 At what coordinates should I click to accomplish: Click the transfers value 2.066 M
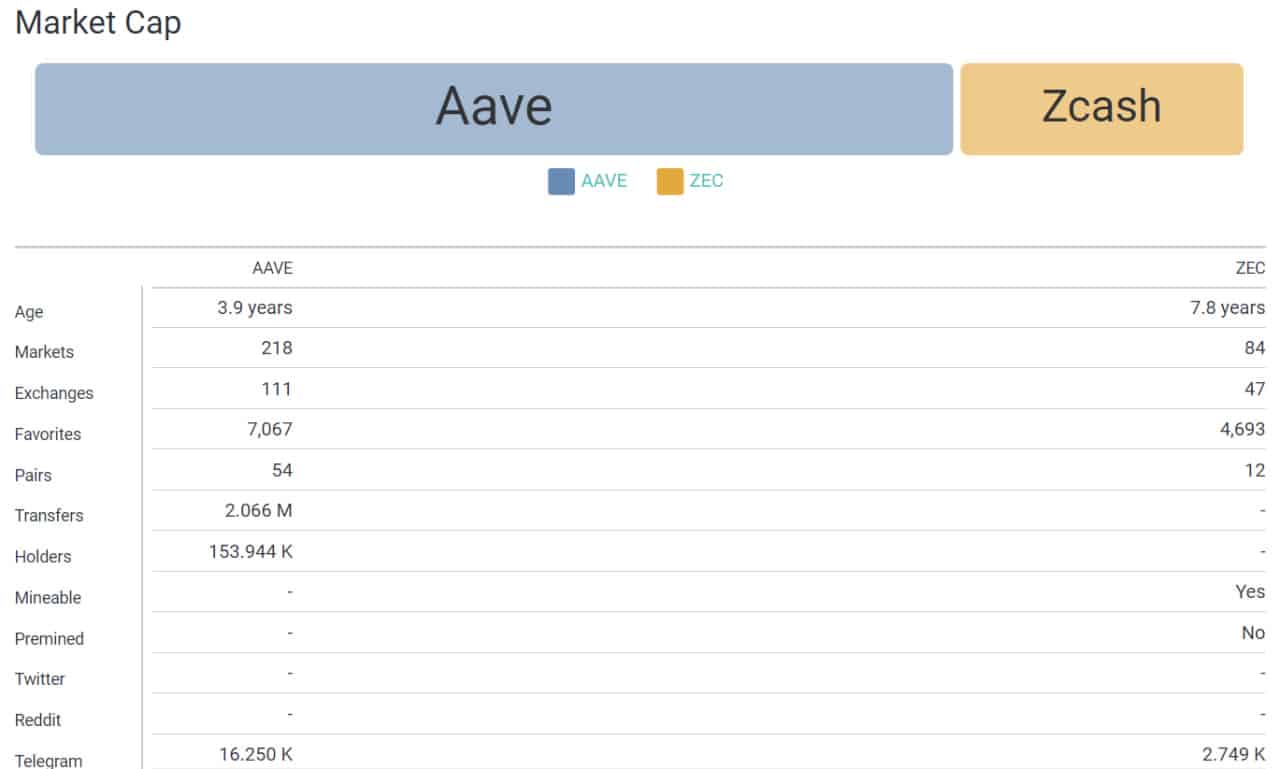pyautogui.click(x=259, y=511)
